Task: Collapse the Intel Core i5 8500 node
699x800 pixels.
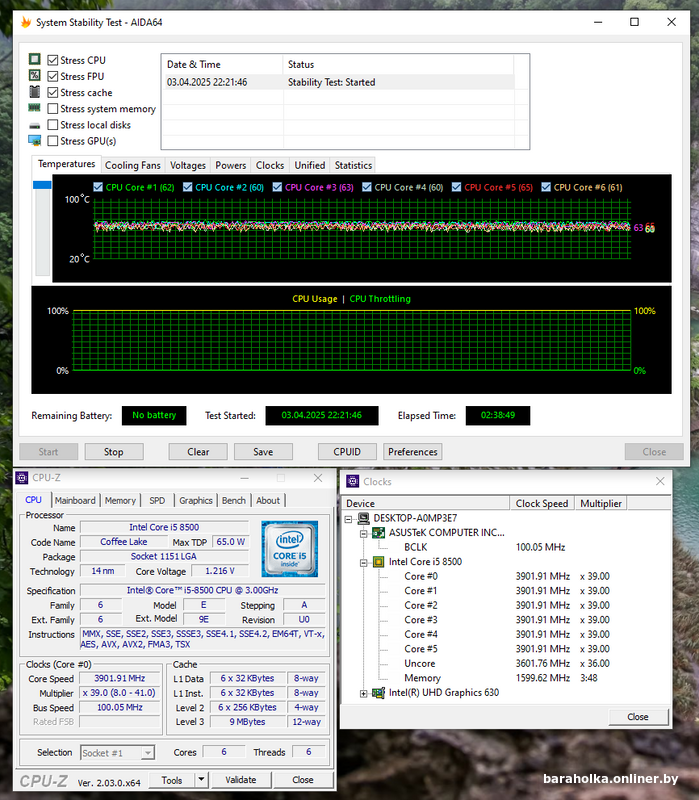Action: click(x=364, y=563)
